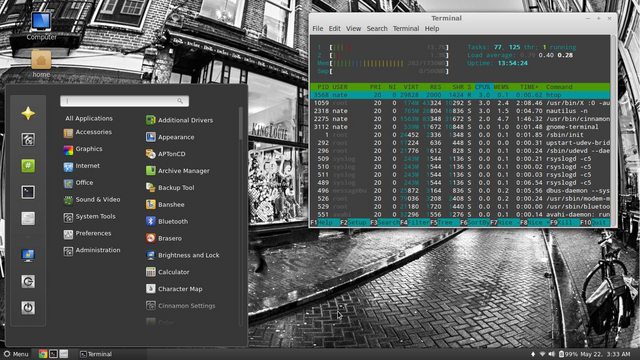Launch the Brasero disc burner
Viewport: 640px width, 360px height.
point(164,238)
